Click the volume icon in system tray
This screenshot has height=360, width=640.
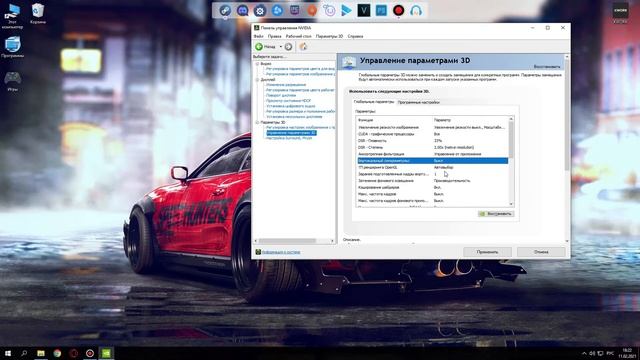[x=592, y=353]
